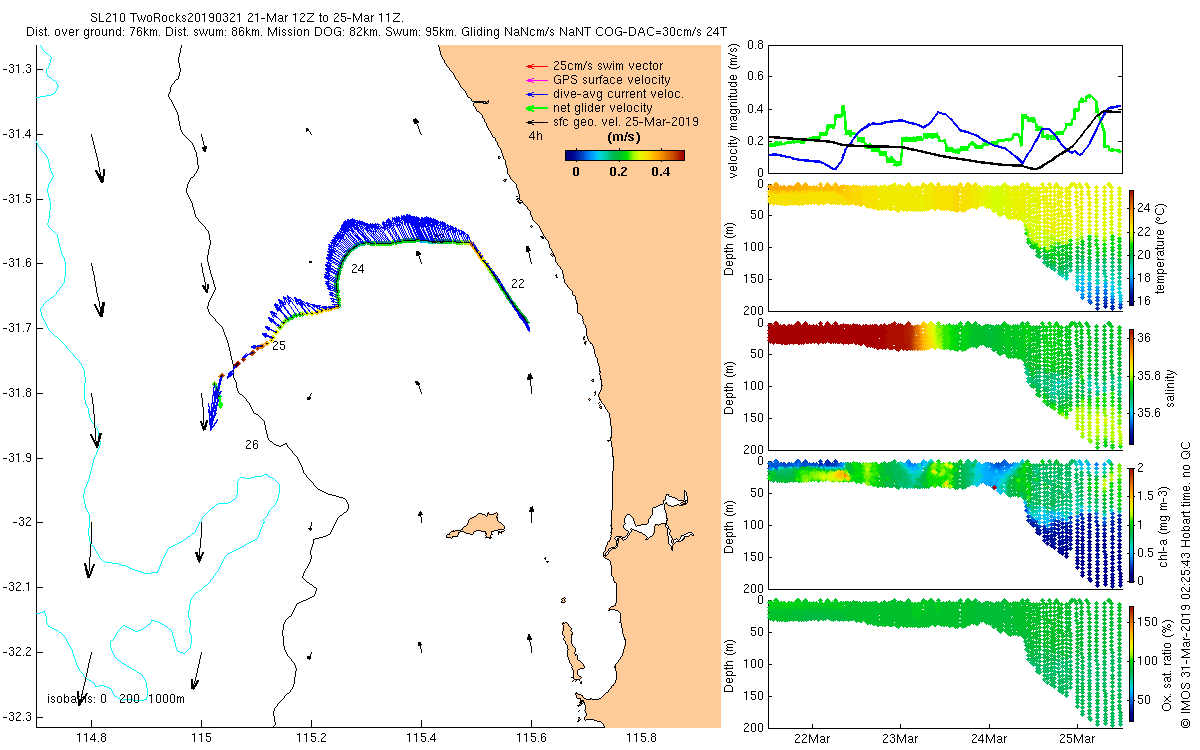Viewport: 1200px width, 750px height.
Task: Click the Ox. sat. ratio colorbar
Action: point(1132,659)
